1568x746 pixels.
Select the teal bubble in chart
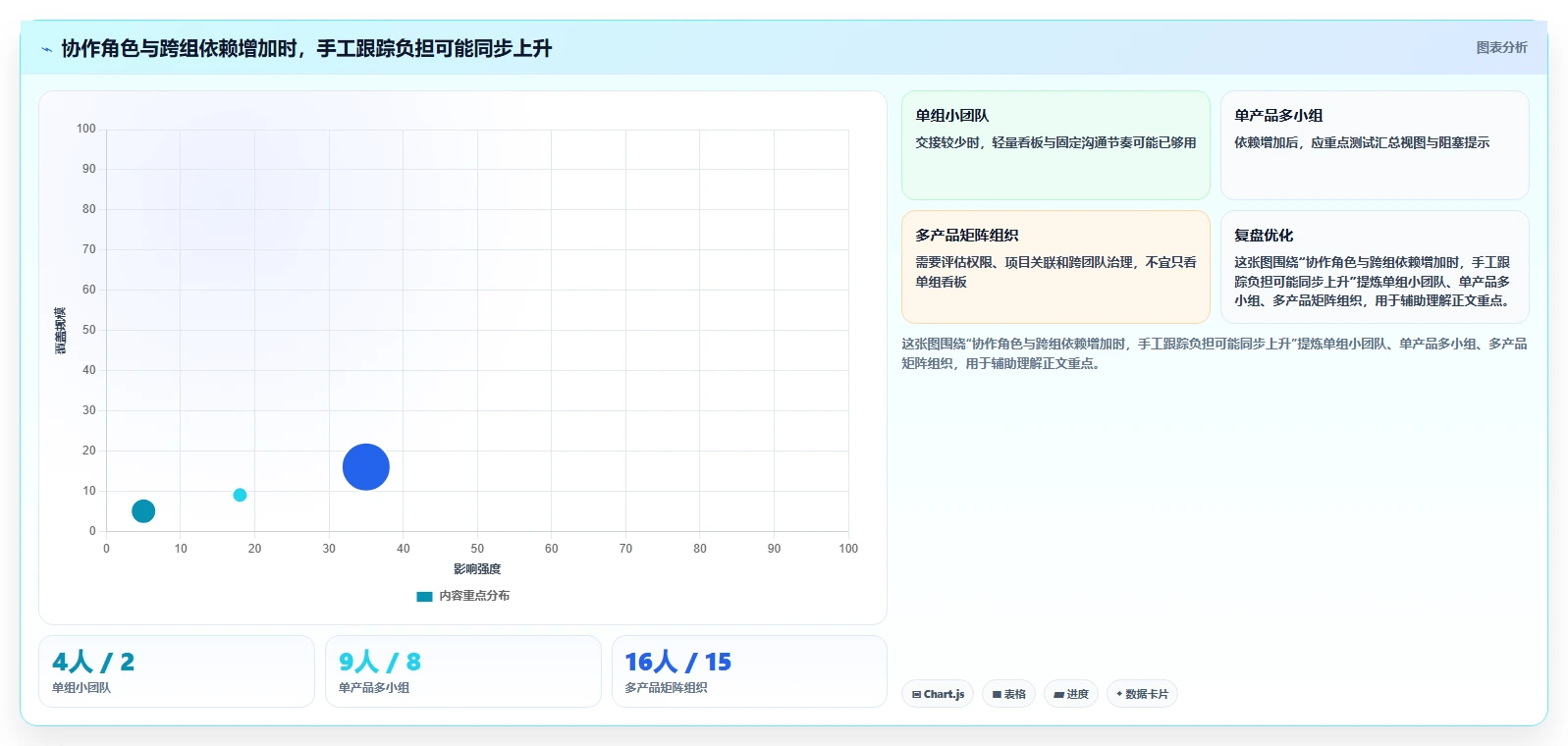(143, 511)
